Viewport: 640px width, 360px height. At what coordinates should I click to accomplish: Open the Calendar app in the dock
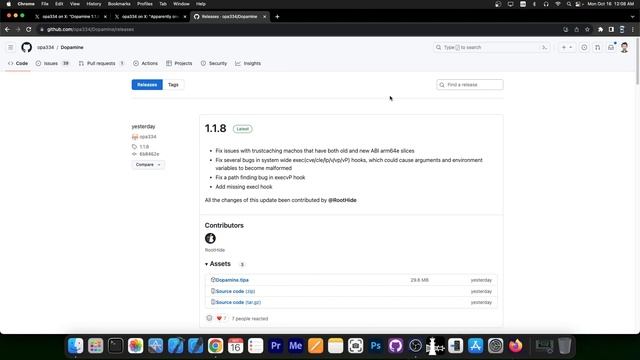(236, 346)
